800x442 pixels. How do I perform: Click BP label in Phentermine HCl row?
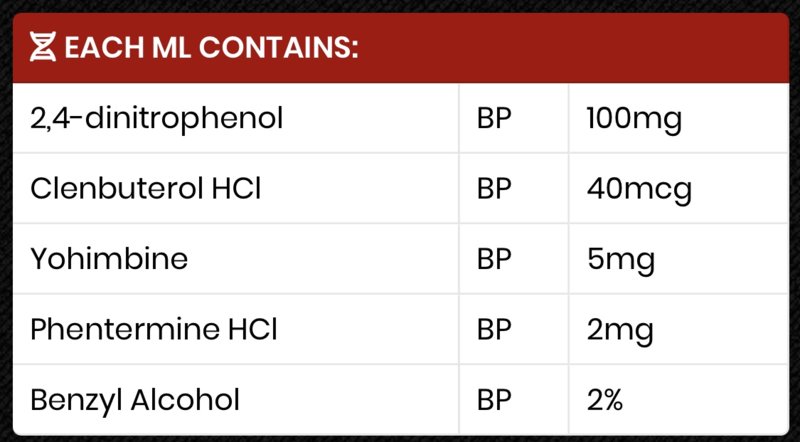tap(494, 330)
